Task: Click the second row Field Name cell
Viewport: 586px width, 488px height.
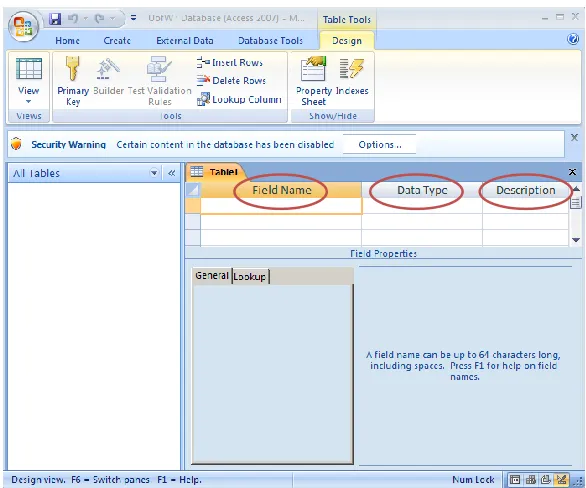Action: (281, 222)
